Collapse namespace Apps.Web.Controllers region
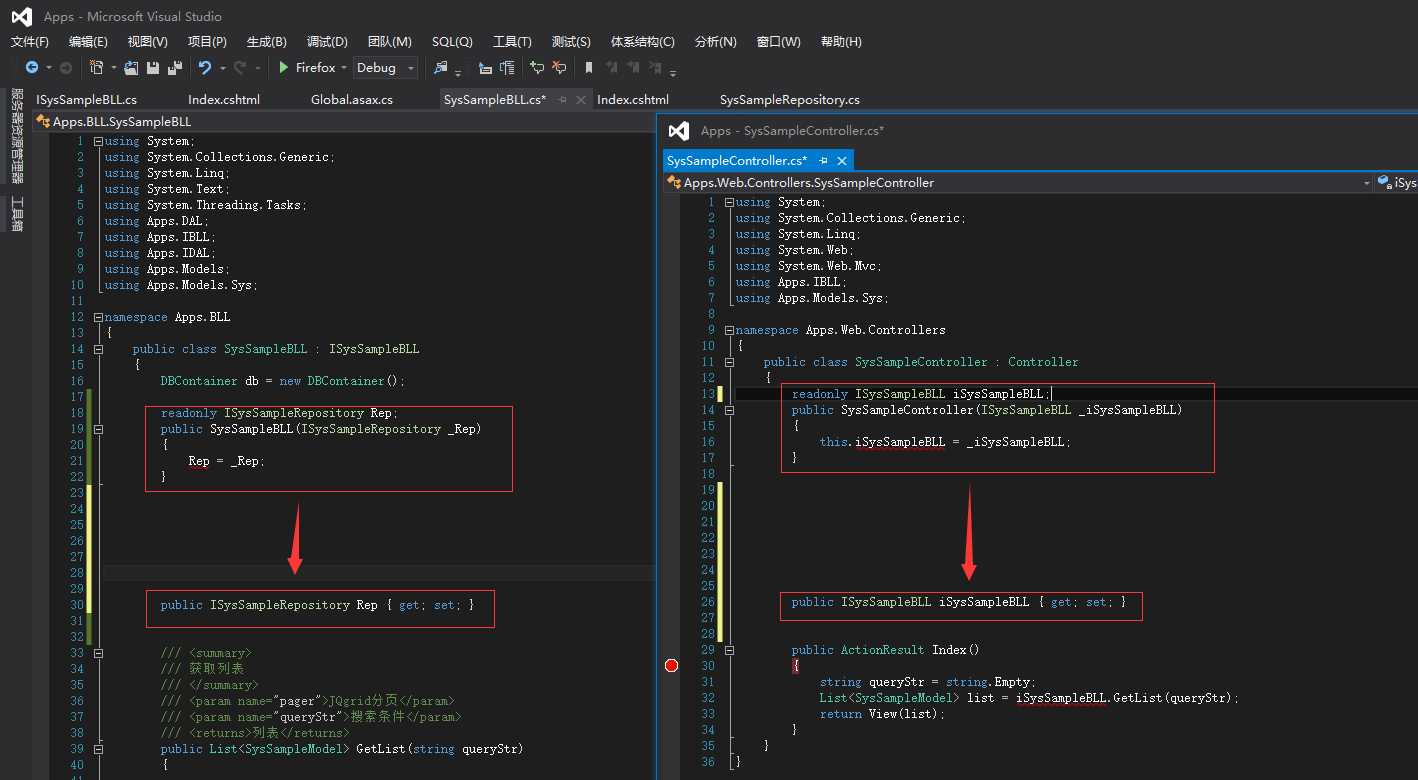 [729, 330]
